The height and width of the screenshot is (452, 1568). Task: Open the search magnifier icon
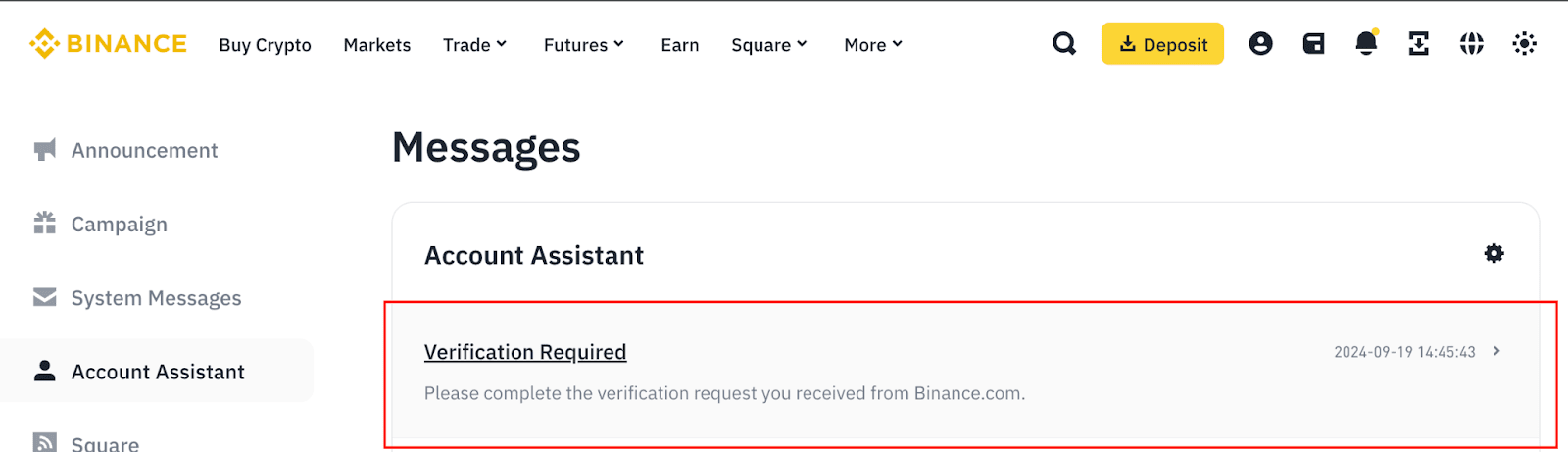pyautogui.click(x=1064, y=44)
